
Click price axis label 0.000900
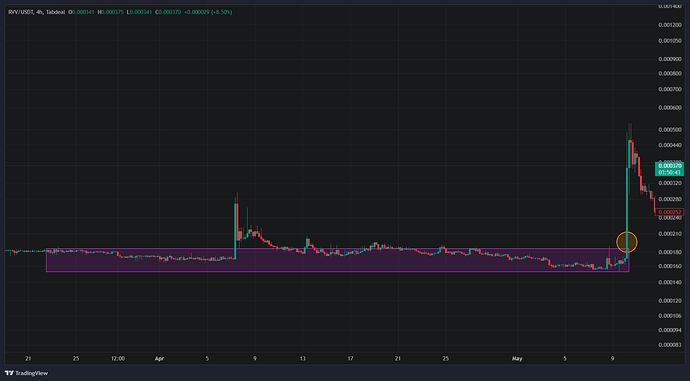pos(670,59)
